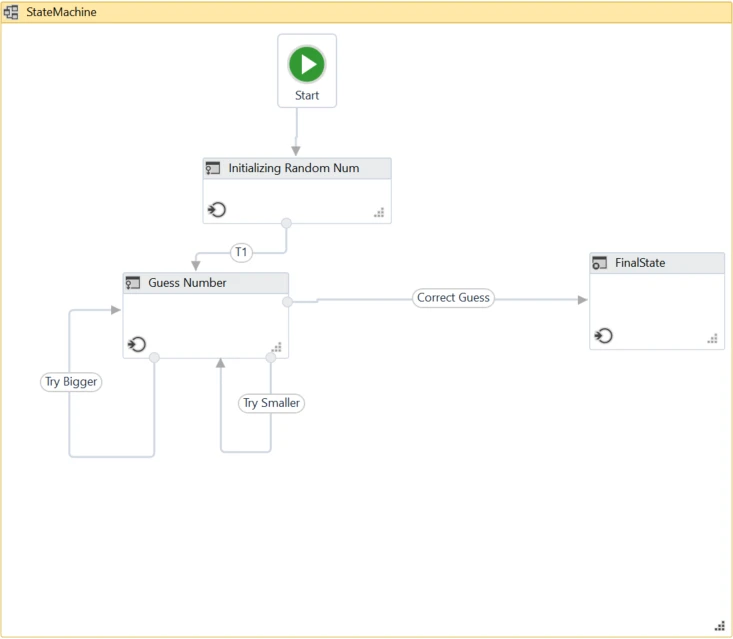This screenshot has width=733, height=639.
Task: Click the green Start play icon
Action: [307, 64]
